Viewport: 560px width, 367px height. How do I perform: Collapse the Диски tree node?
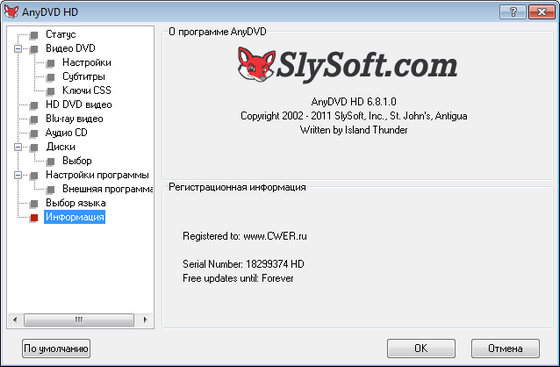click(x=18, y=147)
